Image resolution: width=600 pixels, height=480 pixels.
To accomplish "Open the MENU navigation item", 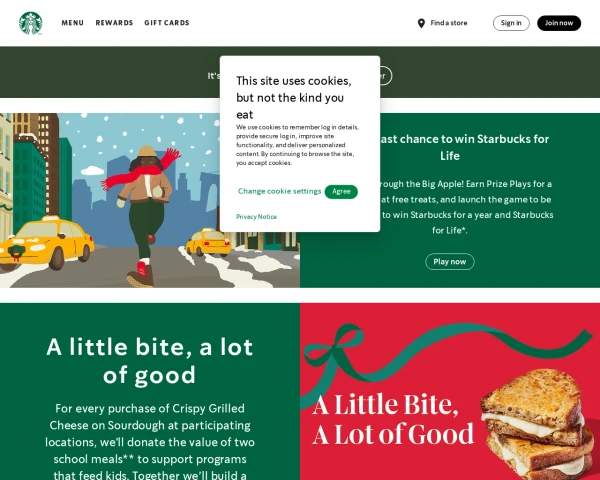I will [72, 23].
